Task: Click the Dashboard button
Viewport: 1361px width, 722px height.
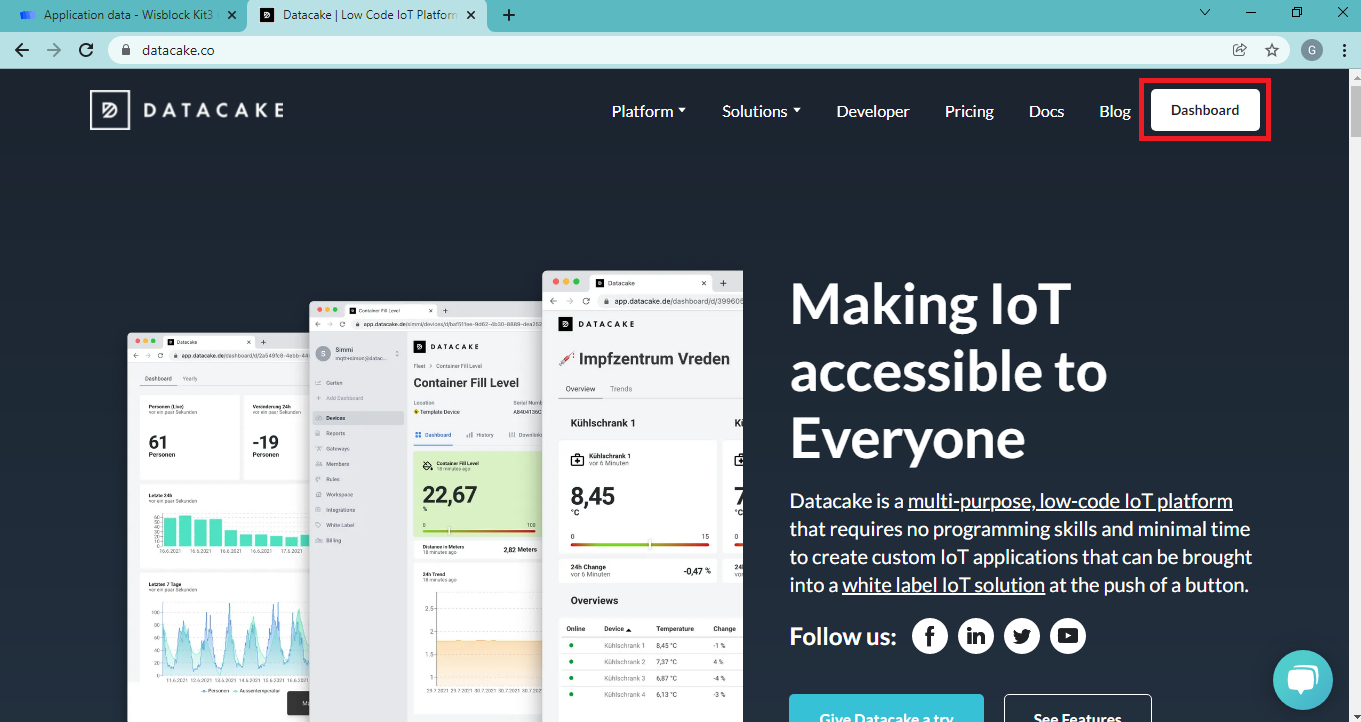Action: coord(1205,110)
